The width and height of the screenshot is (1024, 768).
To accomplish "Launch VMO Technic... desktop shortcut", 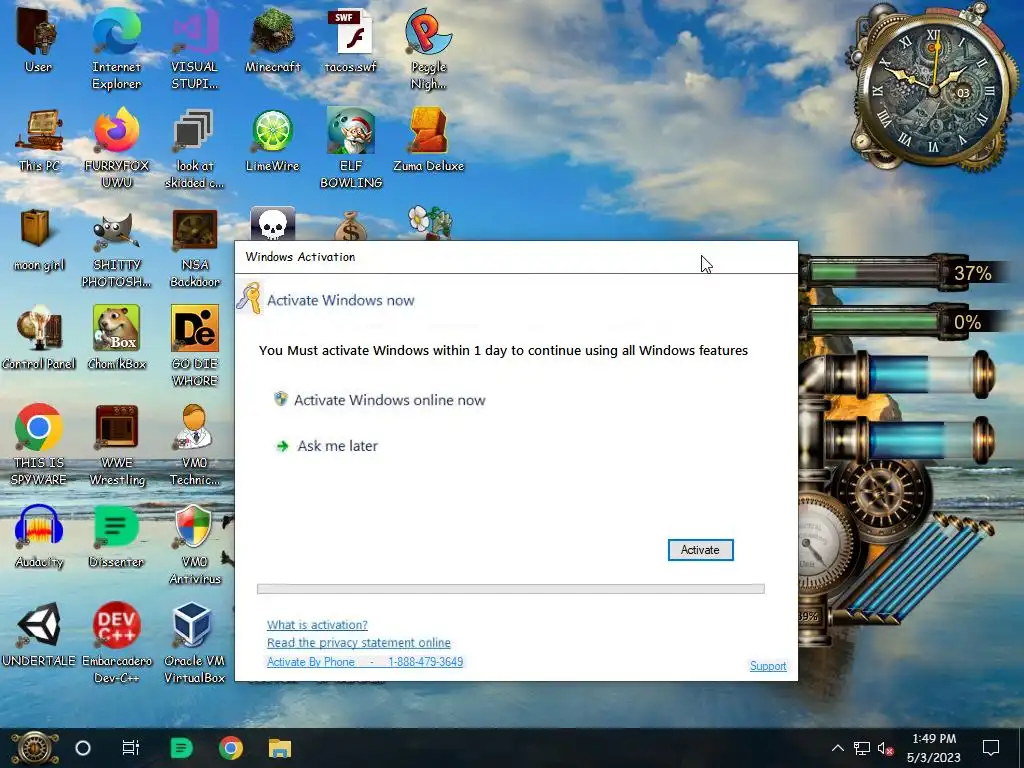I will pyautogui.click(x=195, y=444).
